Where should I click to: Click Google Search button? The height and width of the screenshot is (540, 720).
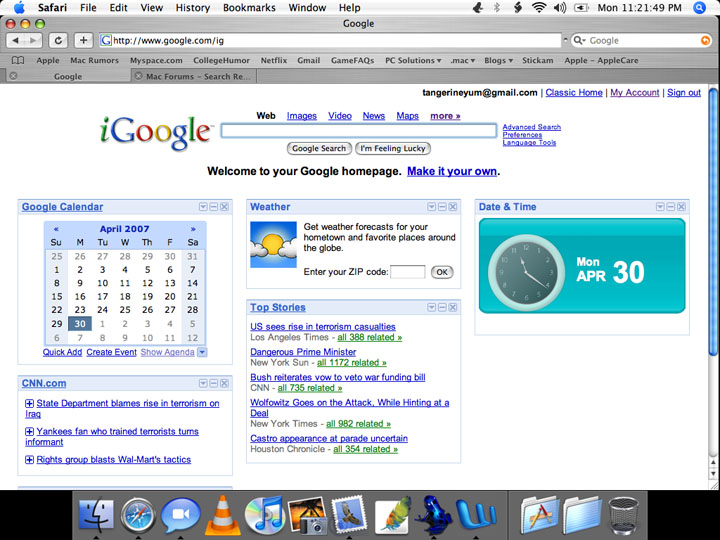point(319,148)
